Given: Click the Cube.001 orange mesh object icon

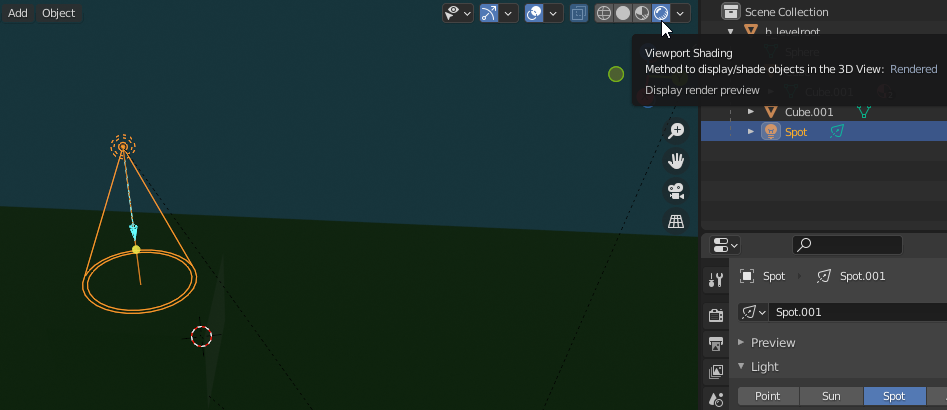Looking at the screenshot, I should 771,112.
